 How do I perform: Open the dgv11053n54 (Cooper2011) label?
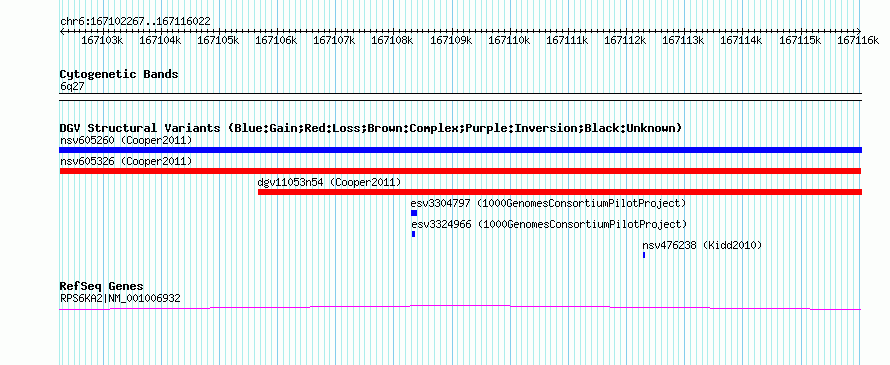tap(329, 182)
